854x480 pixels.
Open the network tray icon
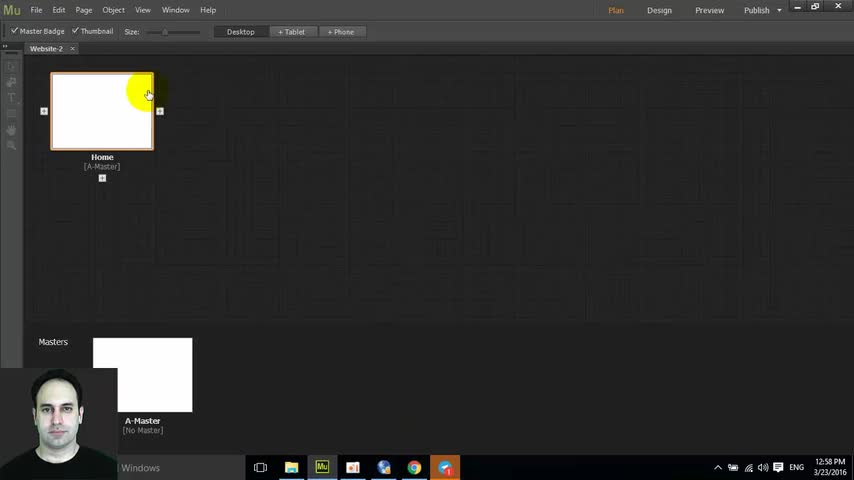(x=749, y=467)
